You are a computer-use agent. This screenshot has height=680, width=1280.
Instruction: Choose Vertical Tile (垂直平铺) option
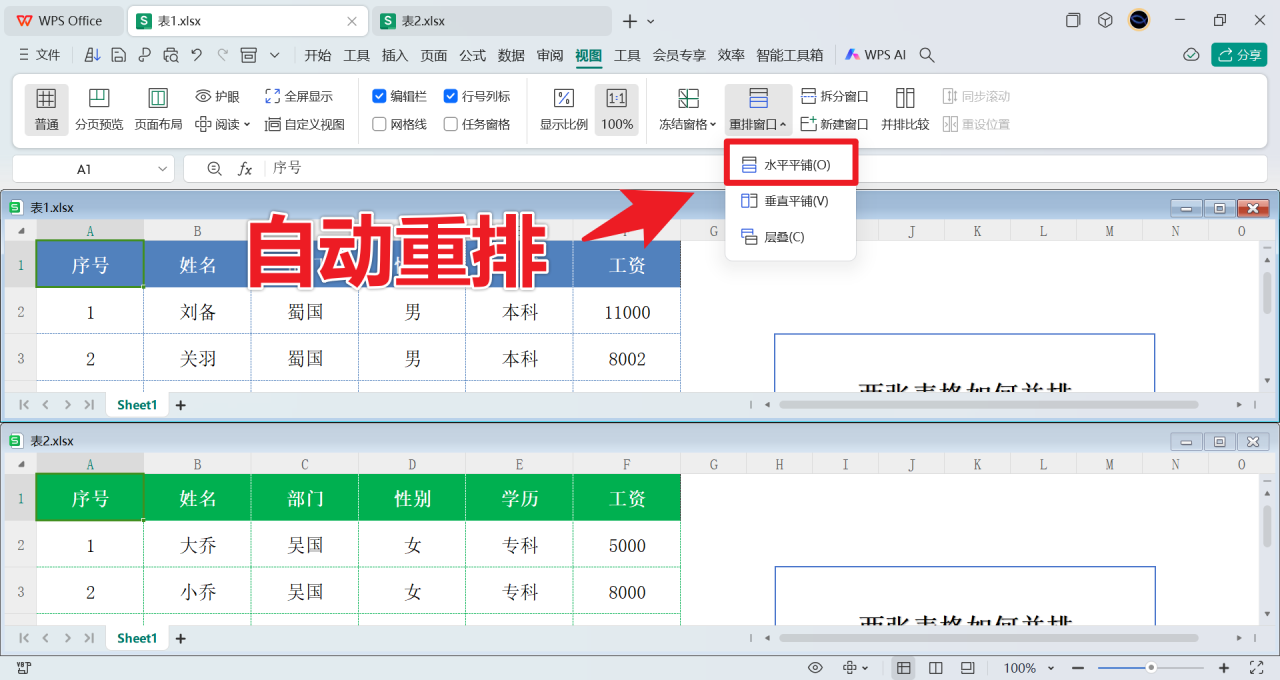tap(791, 201)
